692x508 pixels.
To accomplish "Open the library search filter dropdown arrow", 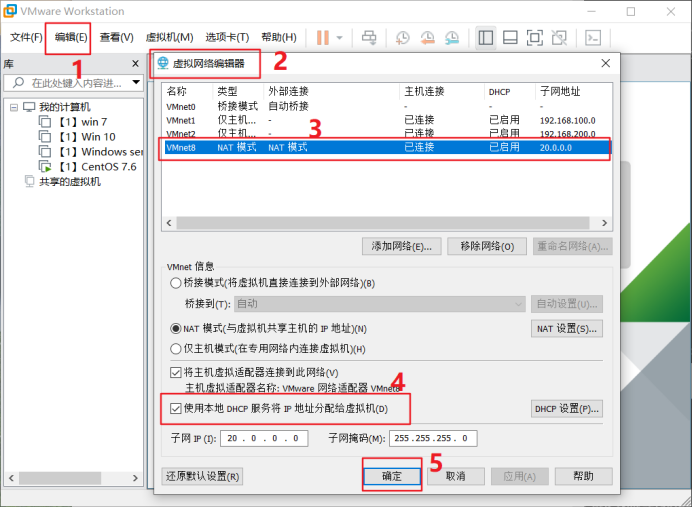I will [x=136, y=82].
